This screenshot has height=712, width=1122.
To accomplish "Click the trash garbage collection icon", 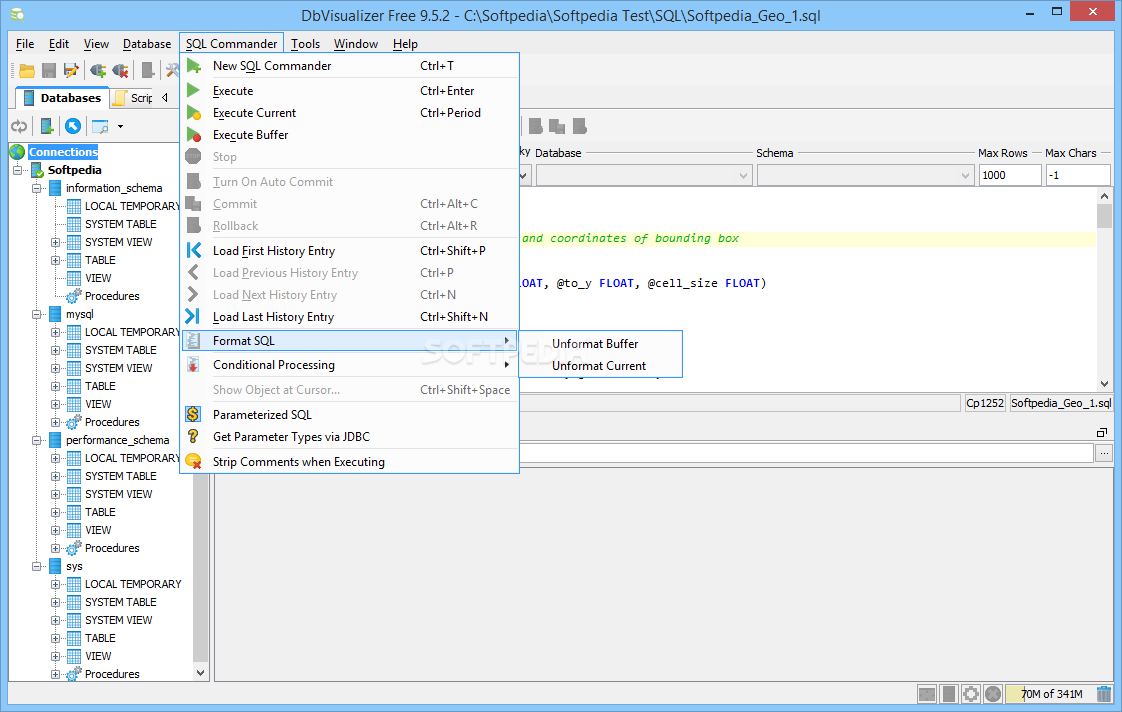I will pyautogui.click(x=1104, y=693).
